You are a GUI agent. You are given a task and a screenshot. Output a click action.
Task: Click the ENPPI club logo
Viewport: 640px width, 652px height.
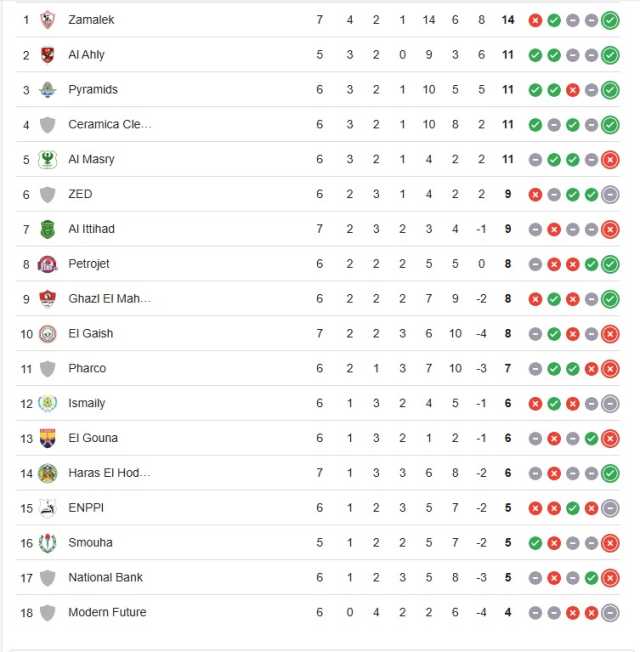(x=47, y=508)
